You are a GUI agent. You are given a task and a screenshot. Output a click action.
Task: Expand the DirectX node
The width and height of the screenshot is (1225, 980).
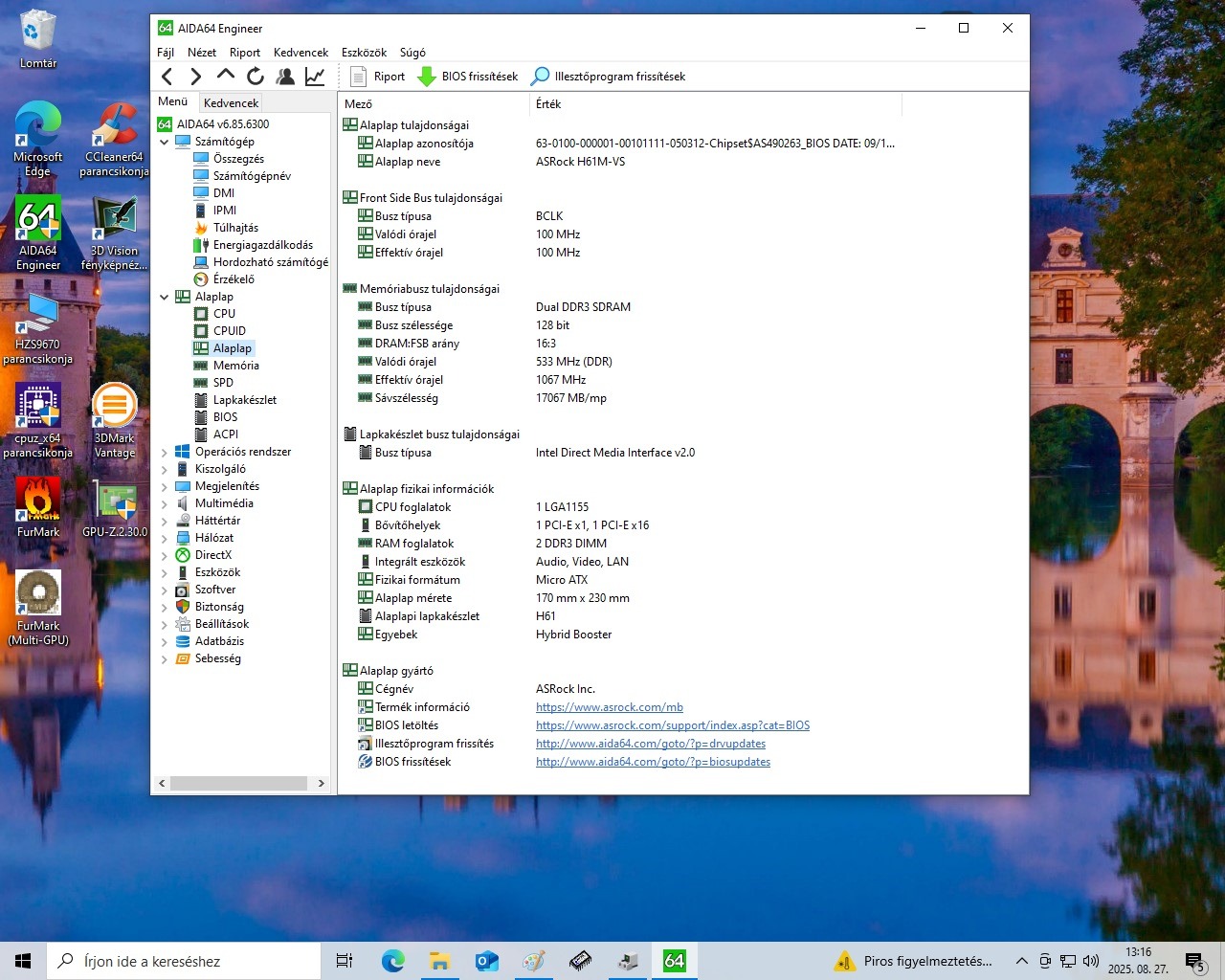[164, 556]
